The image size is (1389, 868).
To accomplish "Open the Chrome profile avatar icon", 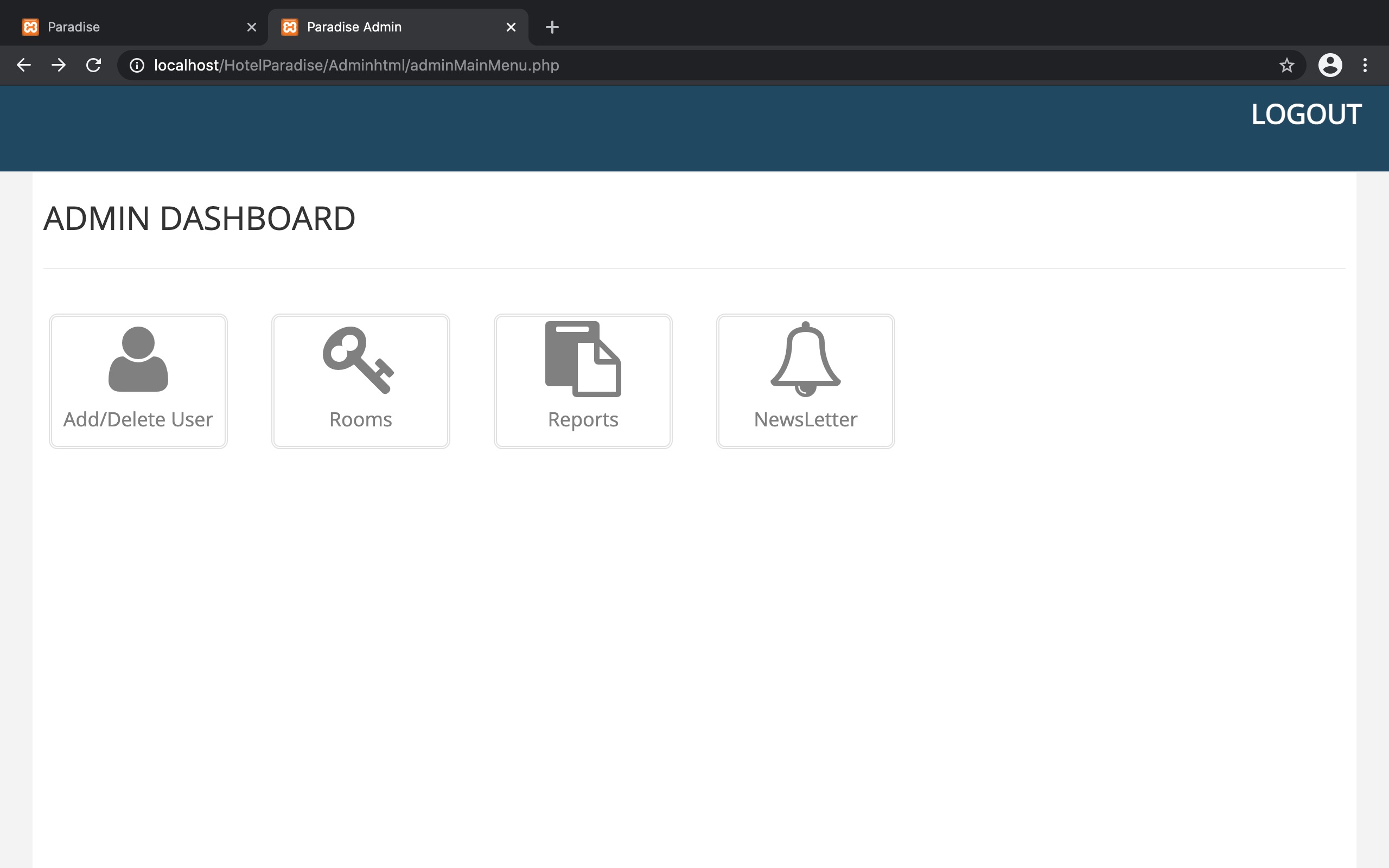I will 1330,66.
